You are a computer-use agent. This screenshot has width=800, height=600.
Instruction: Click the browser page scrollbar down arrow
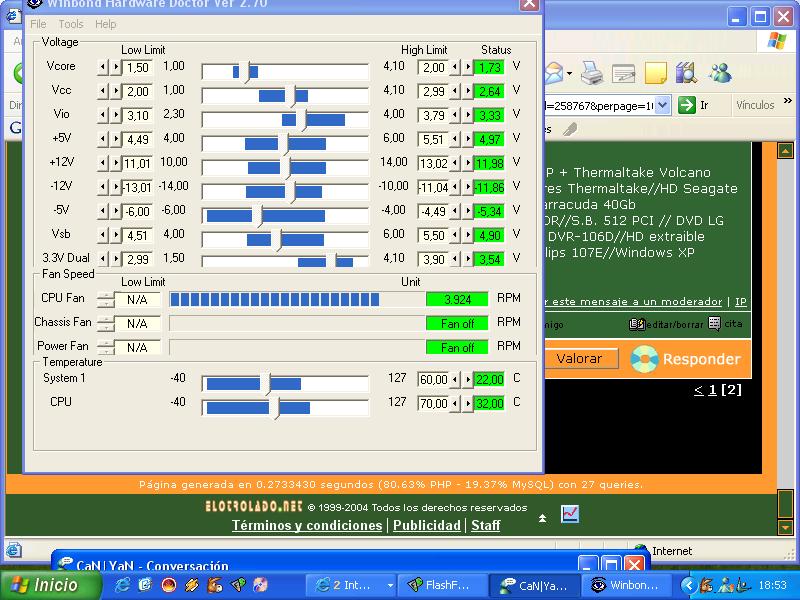click(x=785, y=527)
